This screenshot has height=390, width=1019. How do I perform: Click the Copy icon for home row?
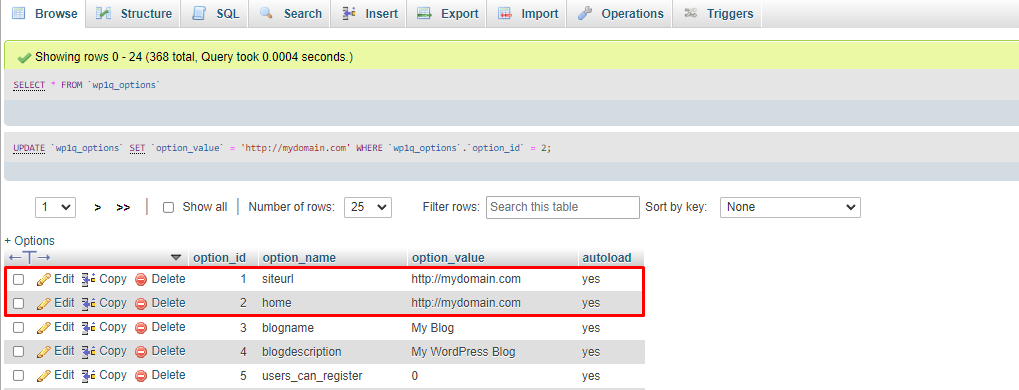tap(88, 303)
